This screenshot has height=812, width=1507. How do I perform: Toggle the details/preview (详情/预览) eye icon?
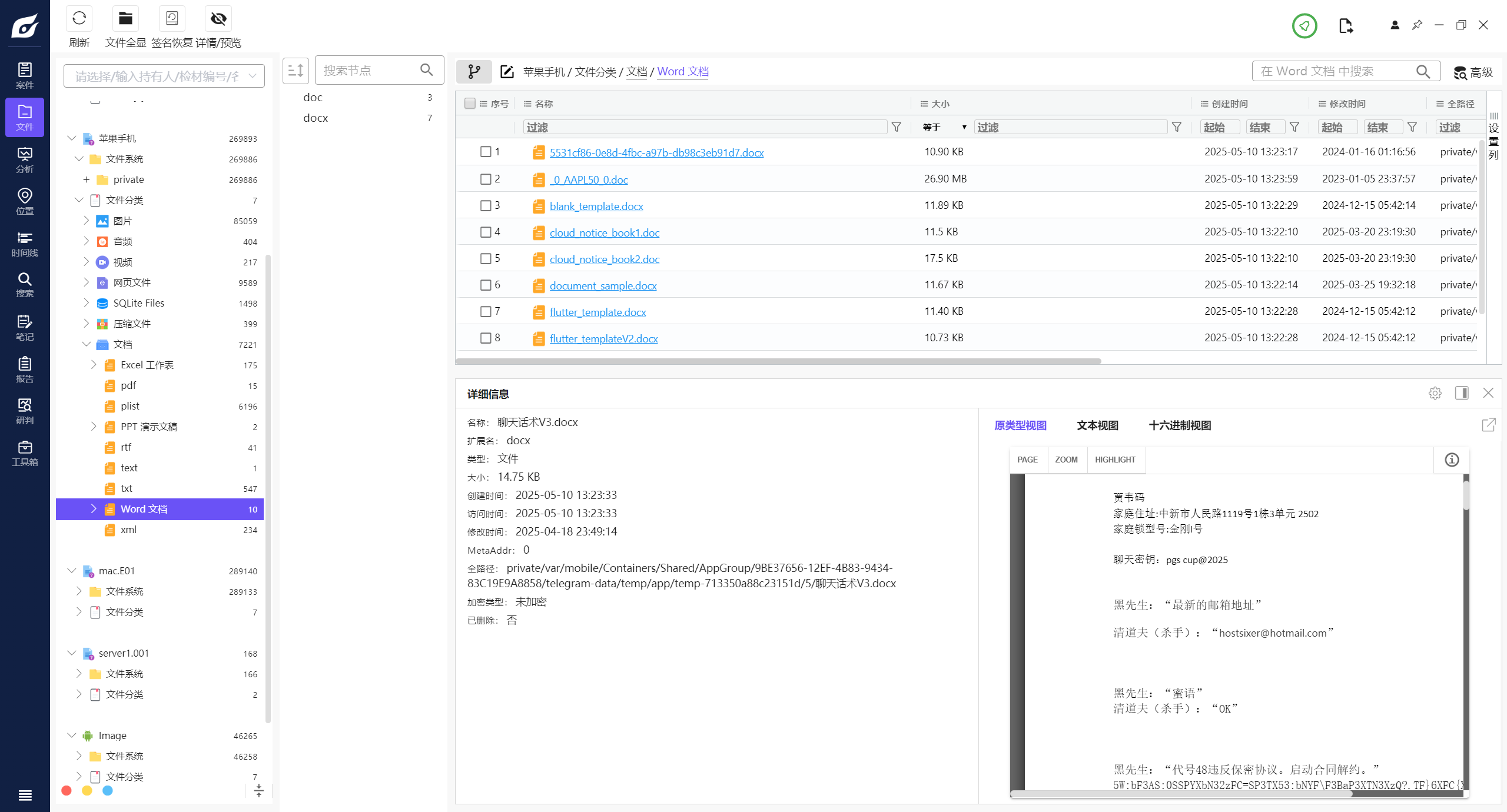(218, 19)
